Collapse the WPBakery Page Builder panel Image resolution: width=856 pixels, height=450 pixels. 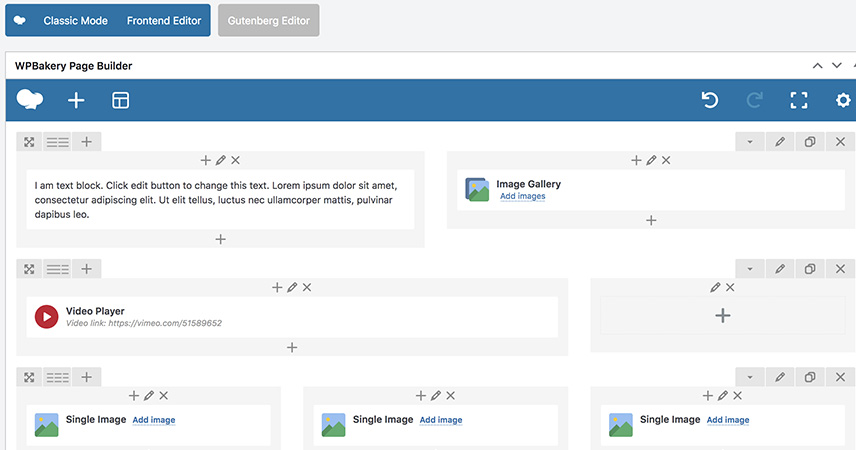818,66
